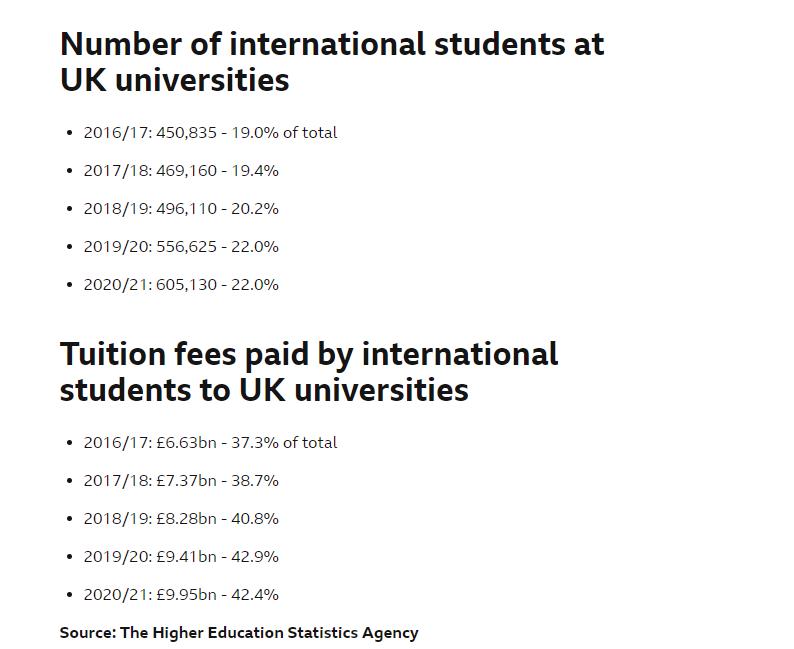Image resolution: width=794 pixels, height=649 pixels.
Task: Click the 20.2% percentage value
Action: (255, 209)
